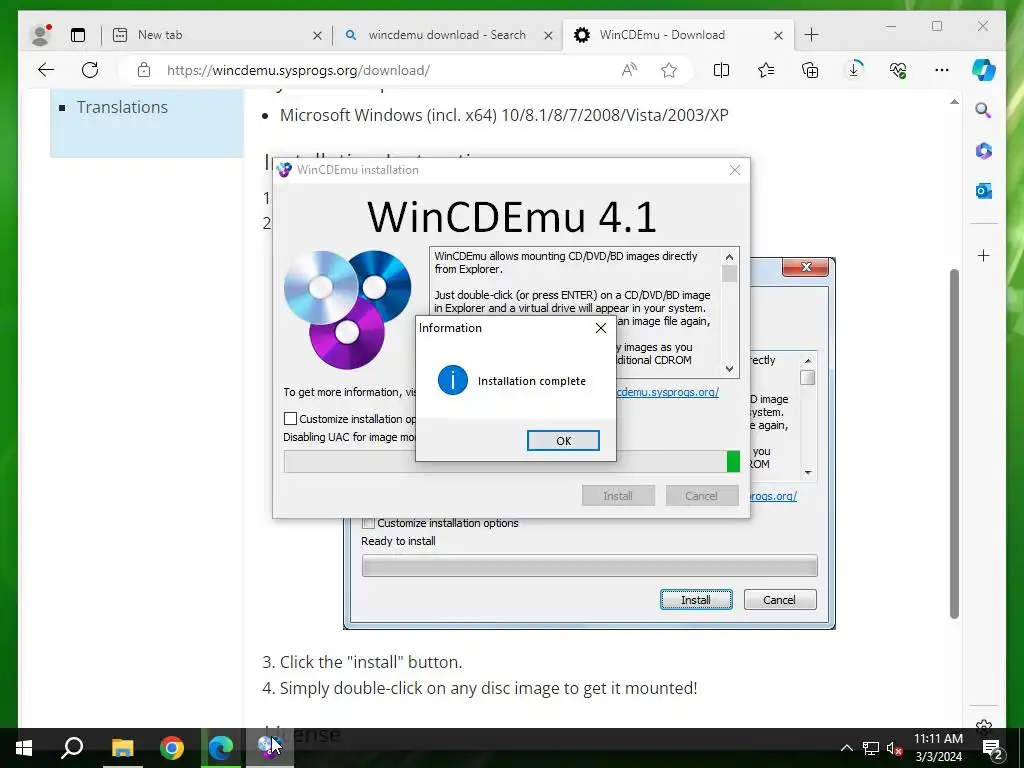
Task: Customize the sidebar with plus icon
Action: pyautogui.click(x=984, y=255)
